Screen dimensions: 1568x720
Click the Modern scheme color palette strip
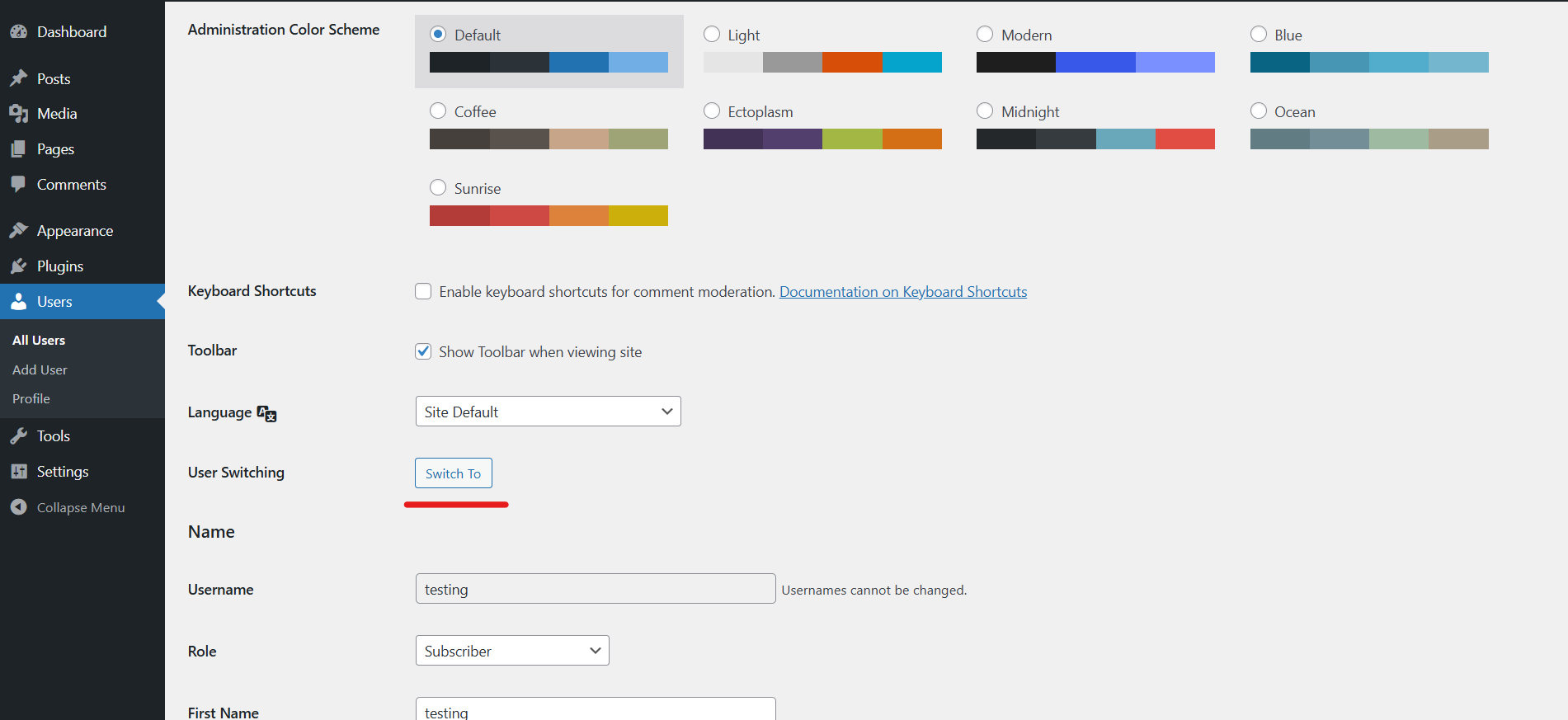(1095, 62)
